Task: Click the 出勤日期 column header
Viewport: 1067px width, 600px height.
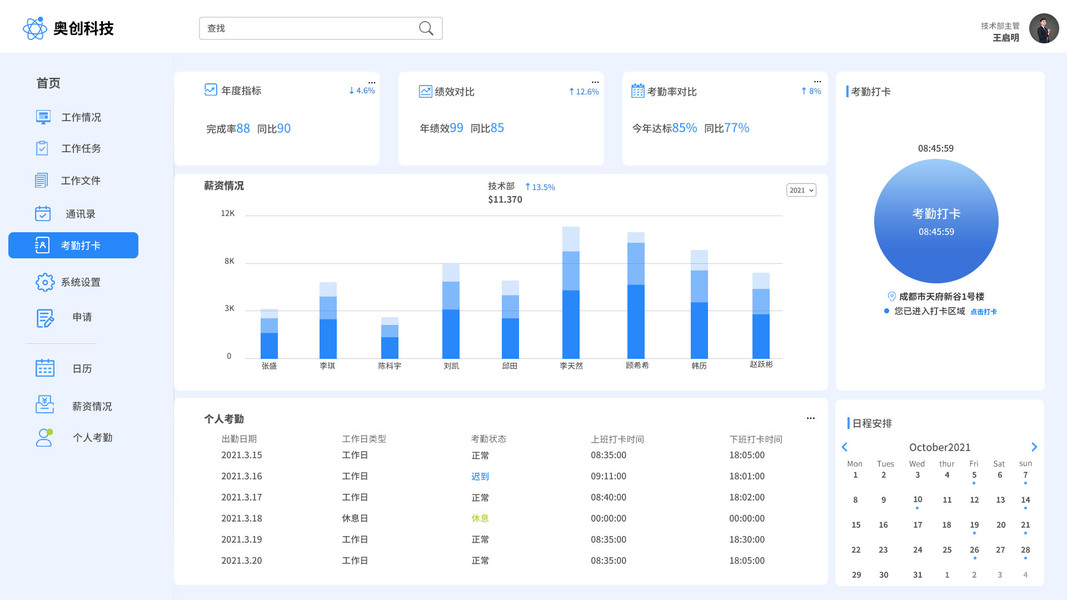Action: coord(239,439)
